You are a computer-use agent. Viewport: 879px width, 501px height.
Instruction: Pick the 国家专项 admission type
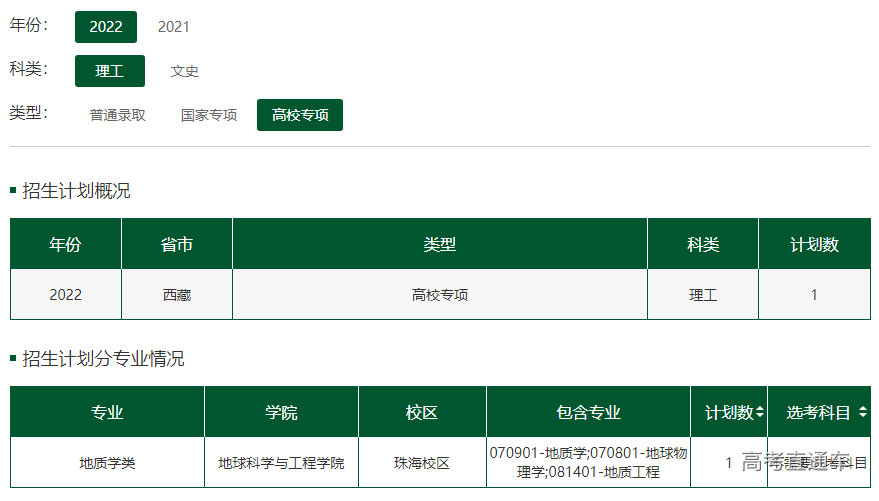point(209,115)
